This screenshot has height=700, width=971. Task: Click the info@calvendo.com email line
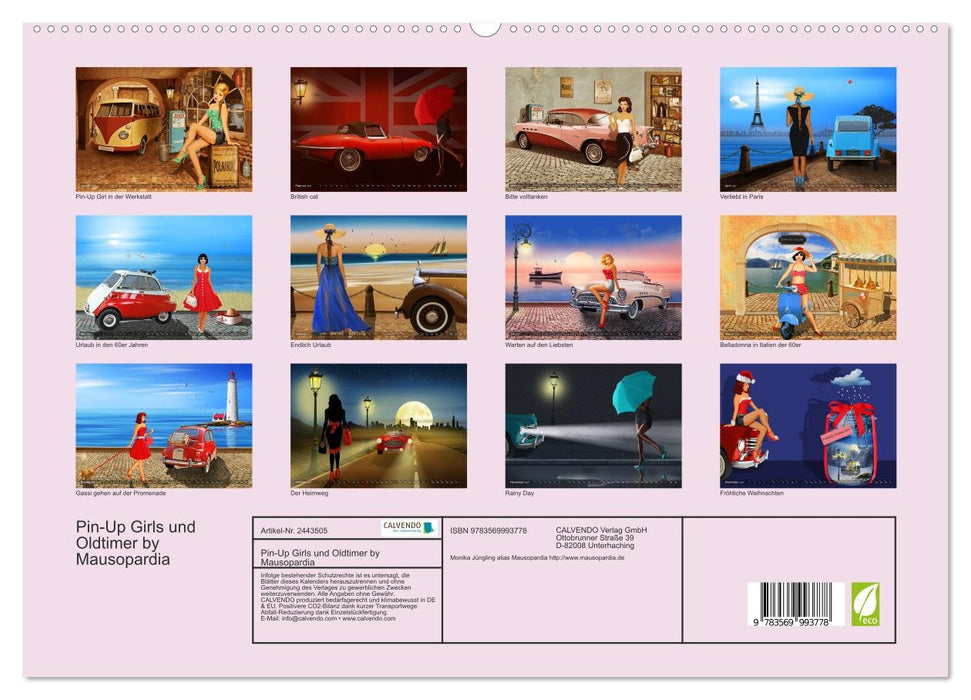click(328, 618)
